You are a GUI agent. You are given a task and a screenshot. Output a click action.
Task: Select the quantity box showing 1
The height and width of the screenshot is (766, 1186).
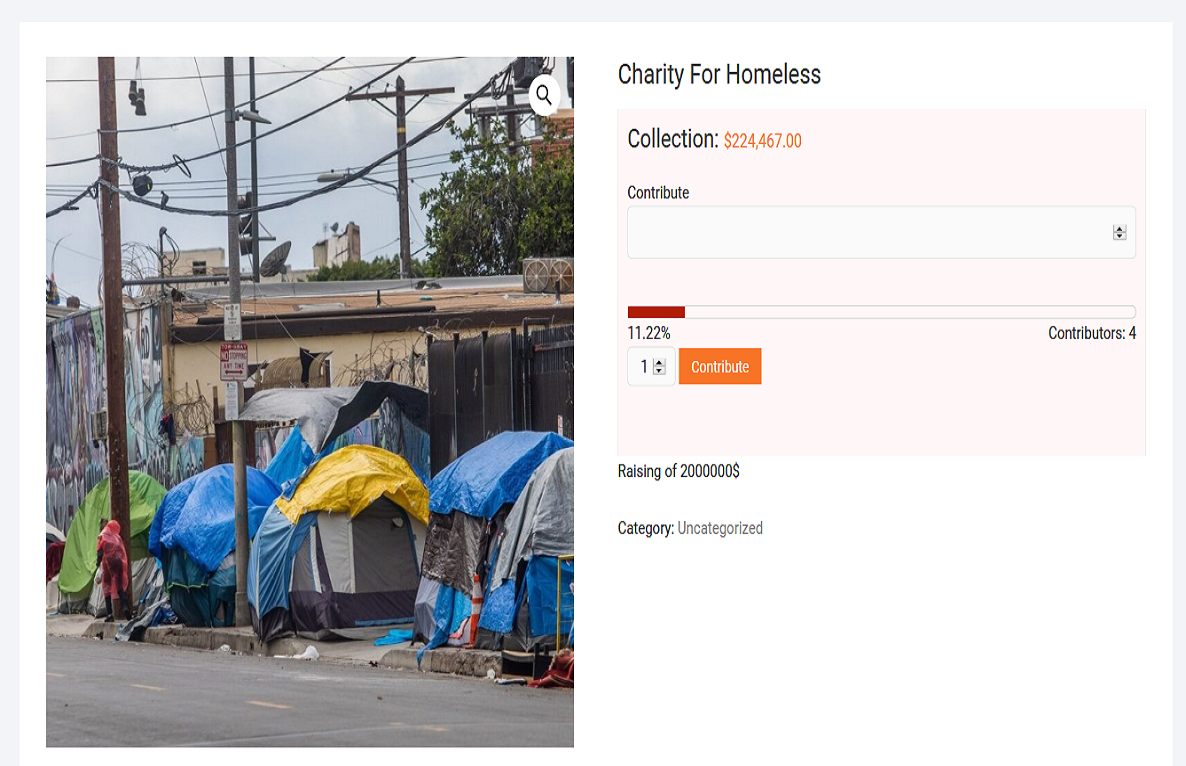click(x=645, y=366)
